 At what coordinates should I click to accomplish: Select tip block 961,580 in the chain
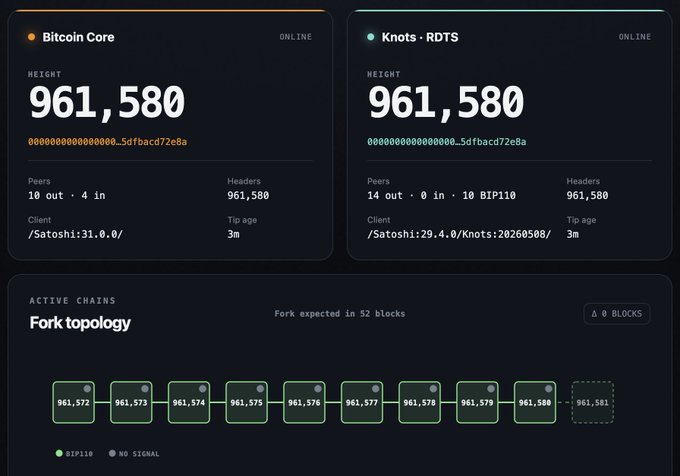pos(535,402)
